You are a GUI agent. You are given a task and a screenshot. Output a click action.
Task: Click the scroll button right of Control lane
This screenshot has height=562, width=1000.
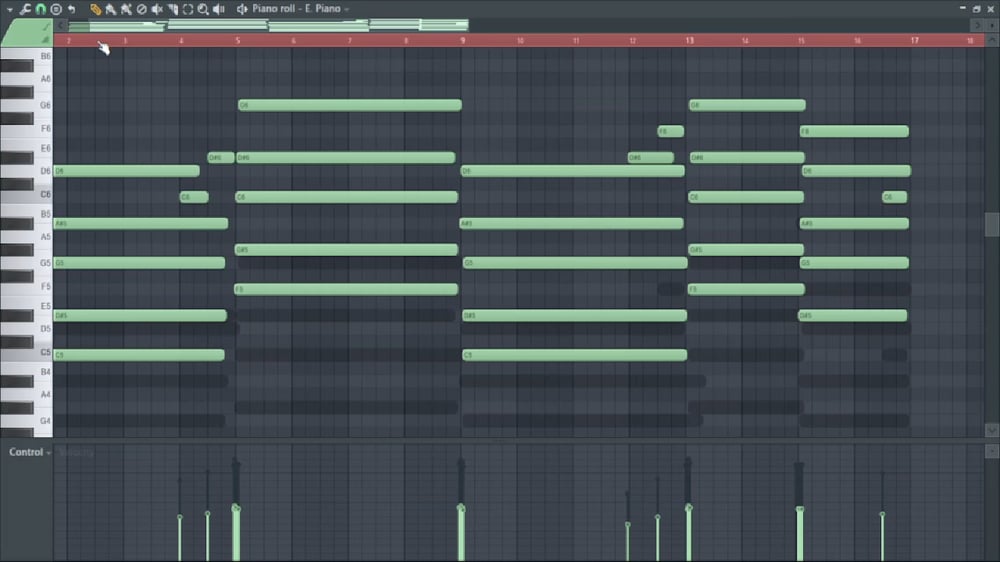pyautogui.click(x=992, y=452)
